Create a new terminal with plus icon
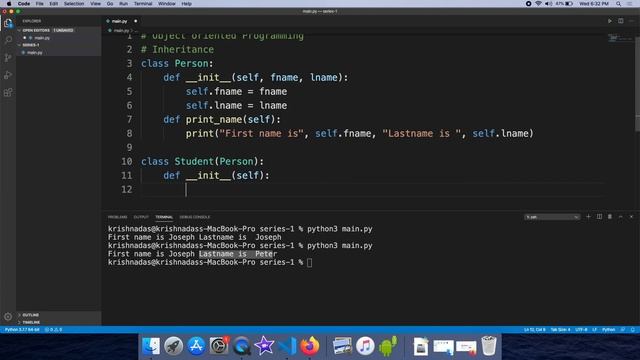The height and width of the screenshot is (360, 640). pyautogui.click(x=588, y=217)
